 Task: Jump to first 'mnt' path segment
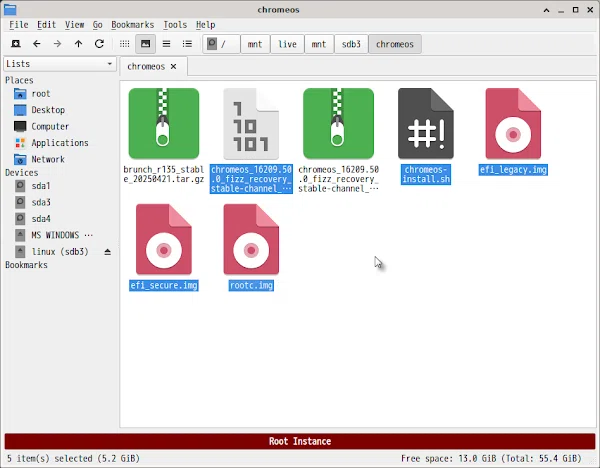pos(255,44)
